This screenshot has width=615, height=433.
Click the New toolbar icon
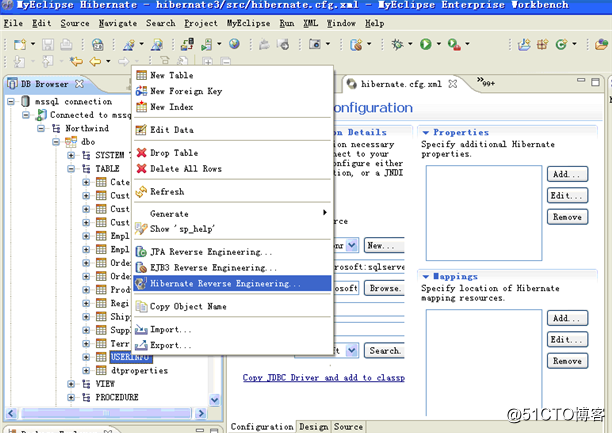pos(20,44)
